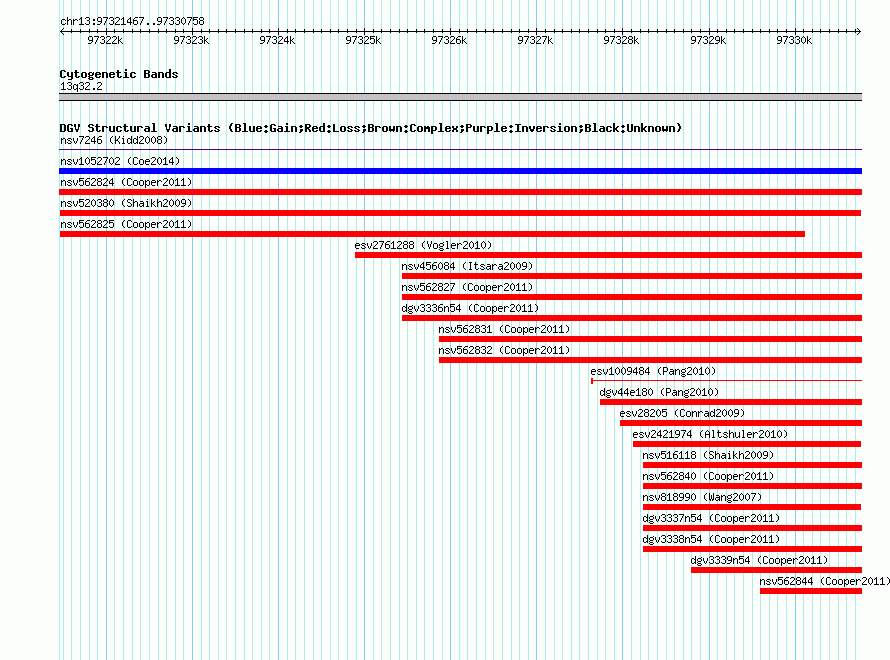
Task: Open the esv2421974 (Altshuler2010) label
Action: (x=710, y=434)
